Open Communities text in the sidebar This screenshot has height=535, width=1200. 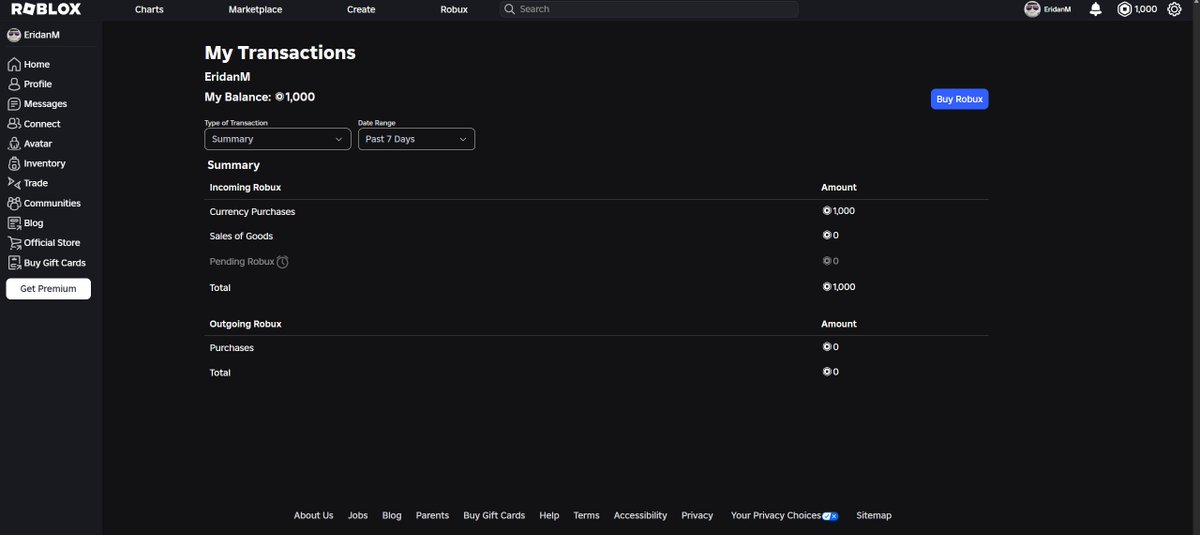coord(52,203)
